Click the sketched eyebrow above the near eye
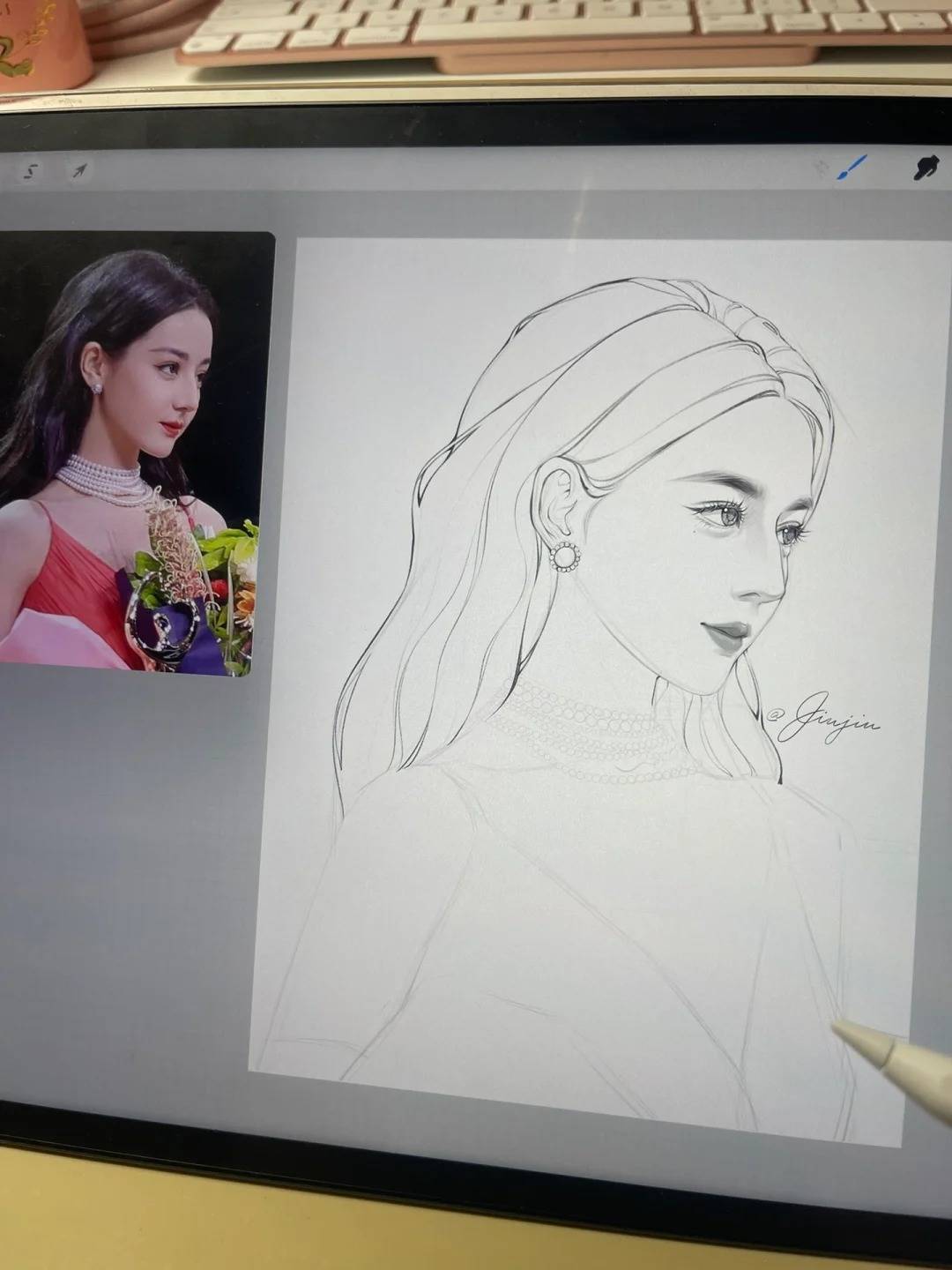 (718, 482)
